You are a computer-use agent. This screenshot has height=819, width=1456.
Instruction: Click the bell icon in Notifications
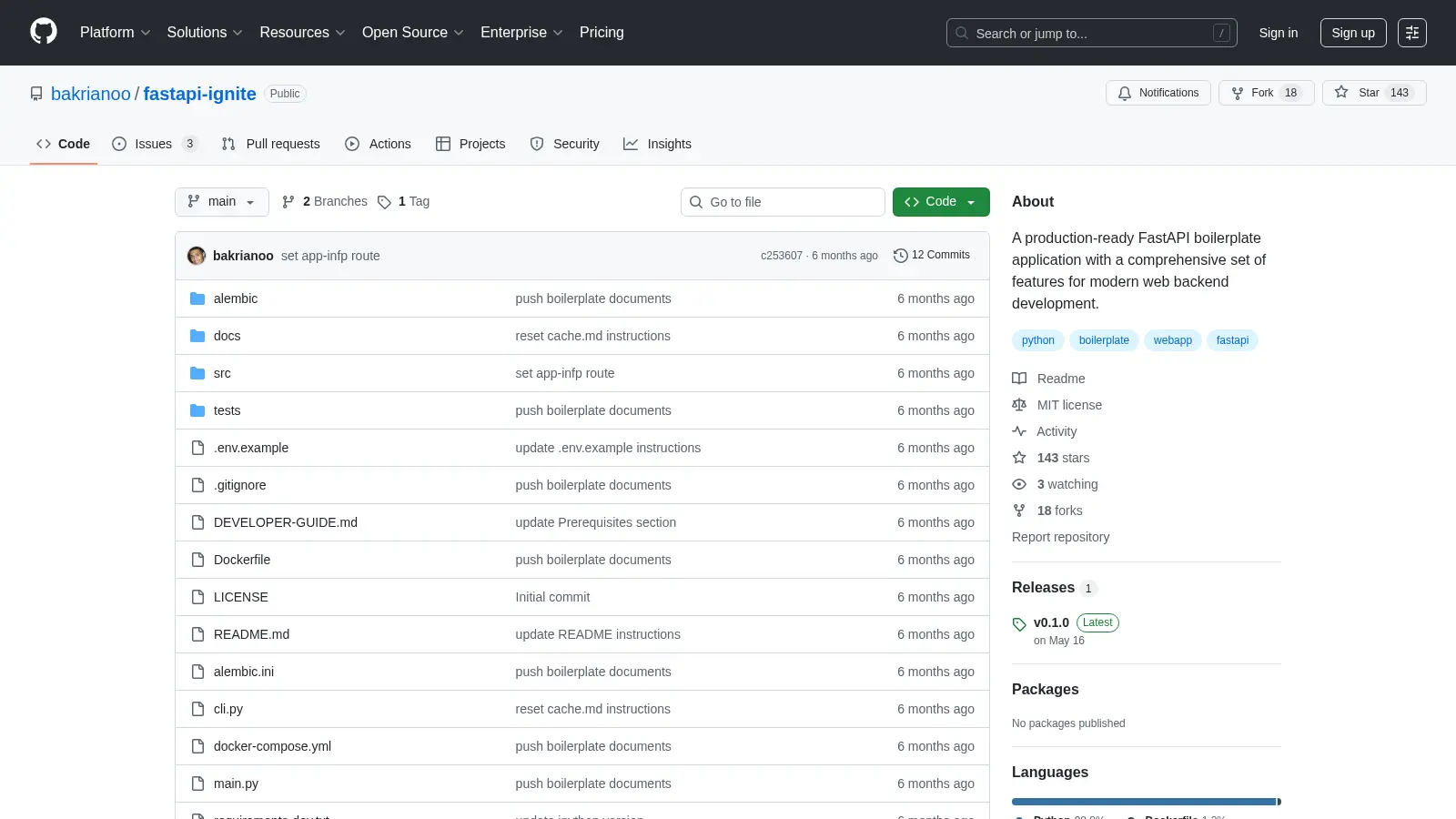coord(1125,93)
